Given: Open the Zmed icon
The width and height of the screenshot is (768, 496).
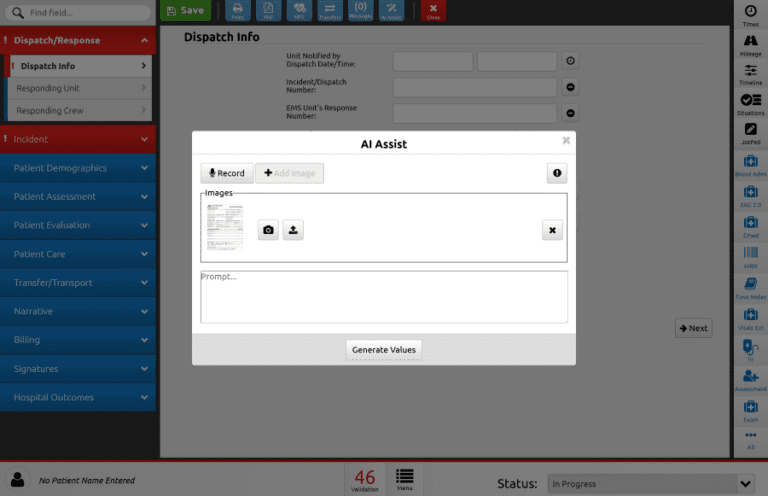Looking at the screenshot, I should pos(750,226).
